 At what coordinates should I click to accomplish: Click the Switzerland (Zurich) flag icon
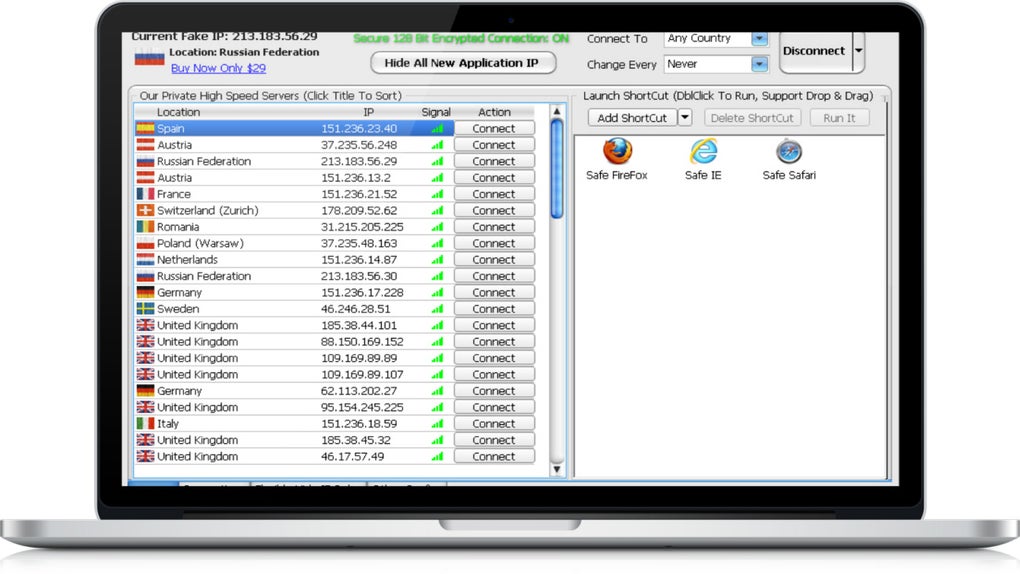point(145,210)
